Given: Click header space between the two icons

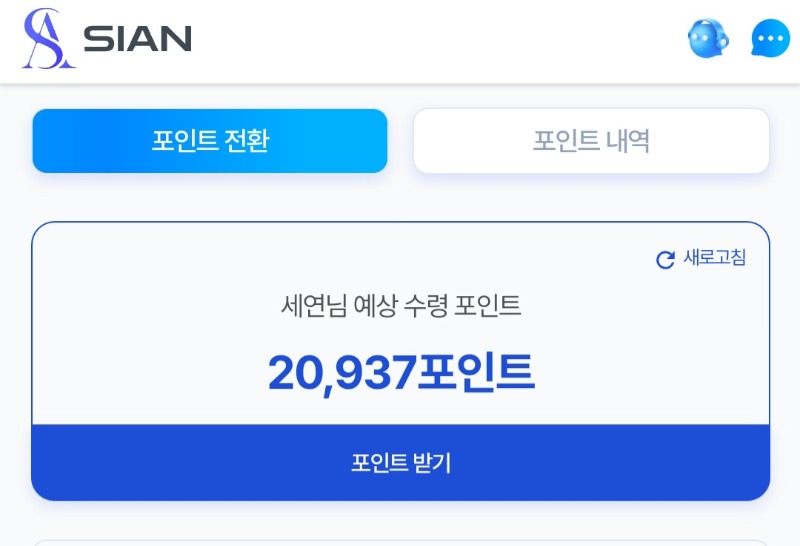Looking at the screenshot, I should 739,40.
